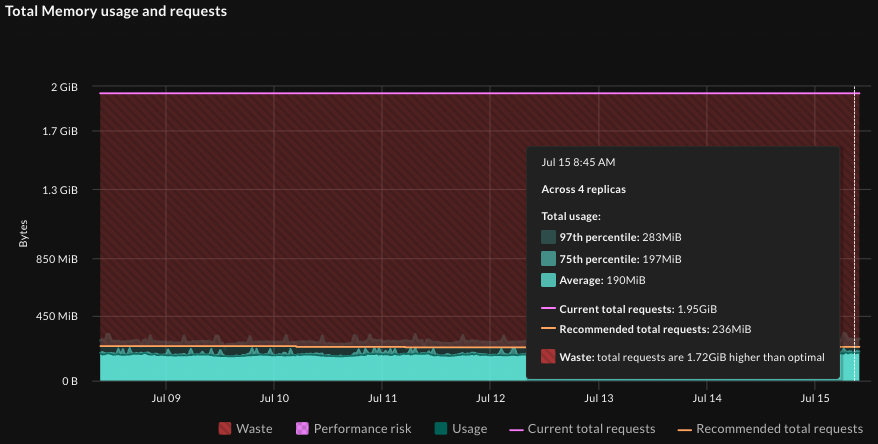The image size is (878, 444).
Task: Click the 850 MiB y-axis label
Action: (x=57, y=259)
